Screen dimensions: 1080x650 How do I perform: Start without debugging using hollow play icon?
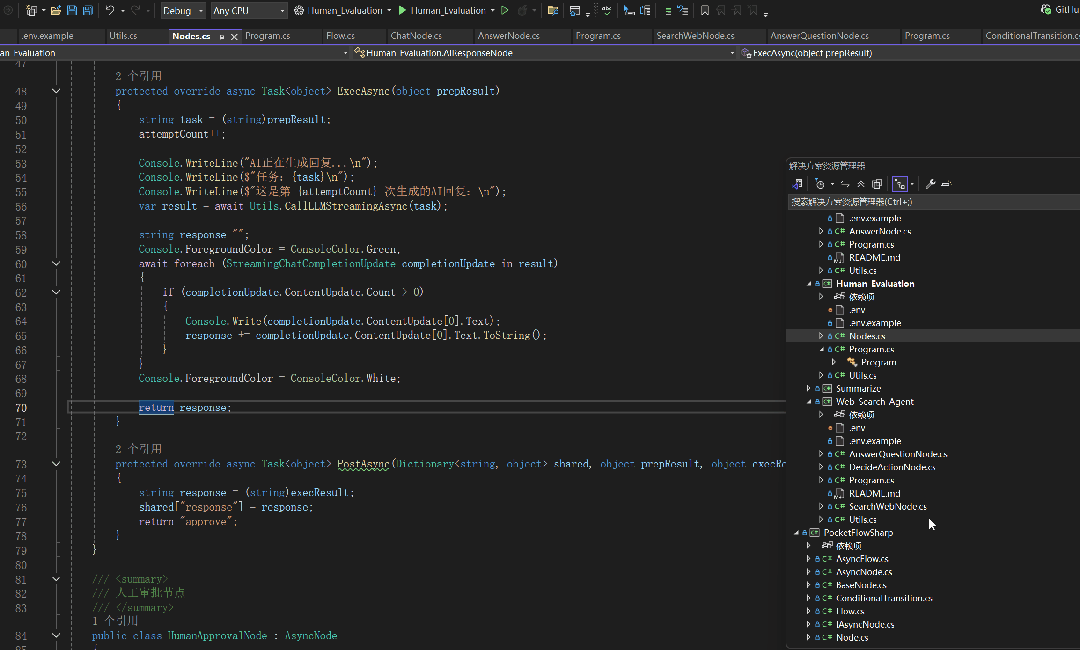pos(505,10)
